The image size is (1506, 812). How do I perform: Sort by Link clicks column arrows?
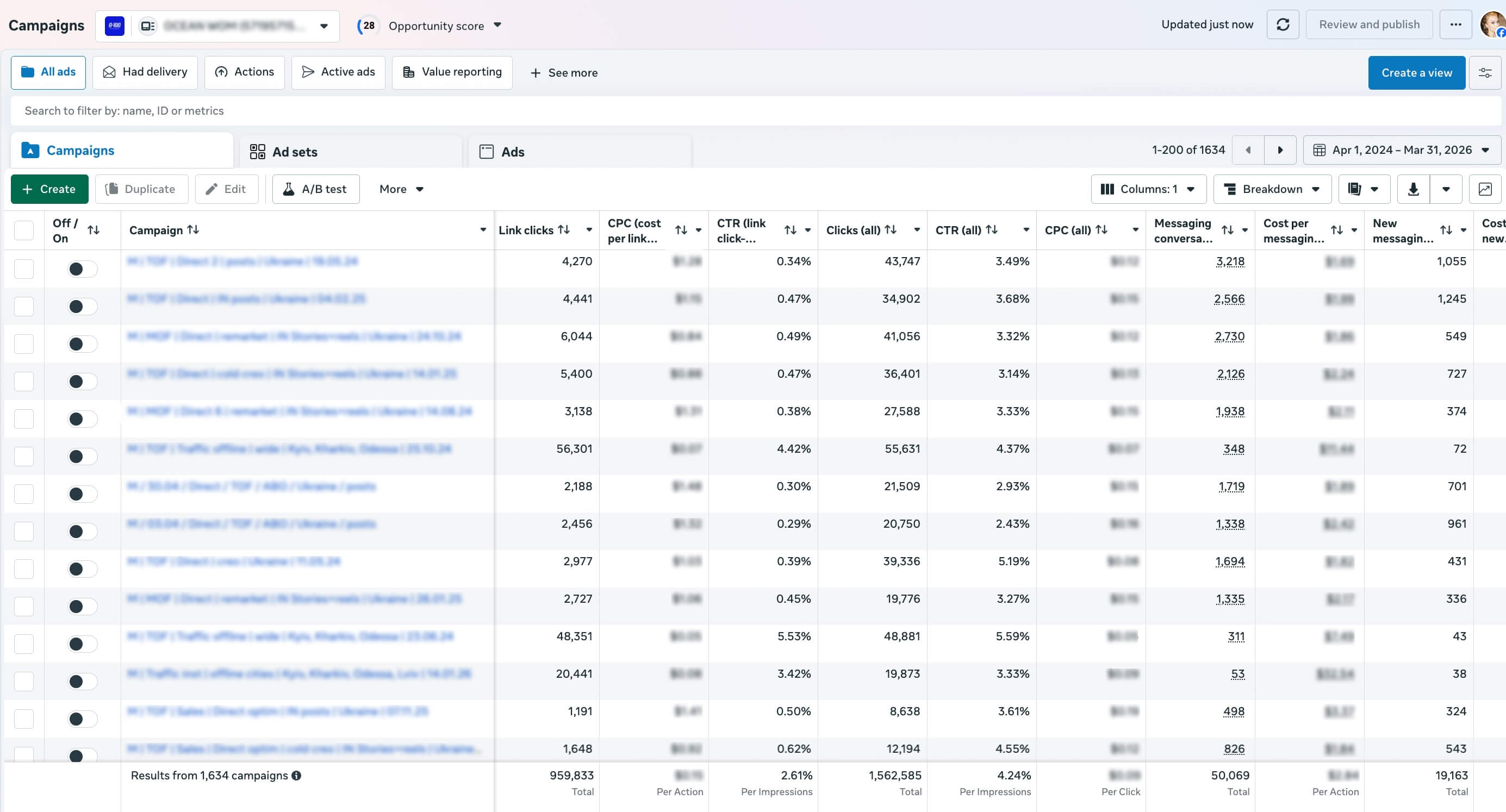tap(564, 230)
